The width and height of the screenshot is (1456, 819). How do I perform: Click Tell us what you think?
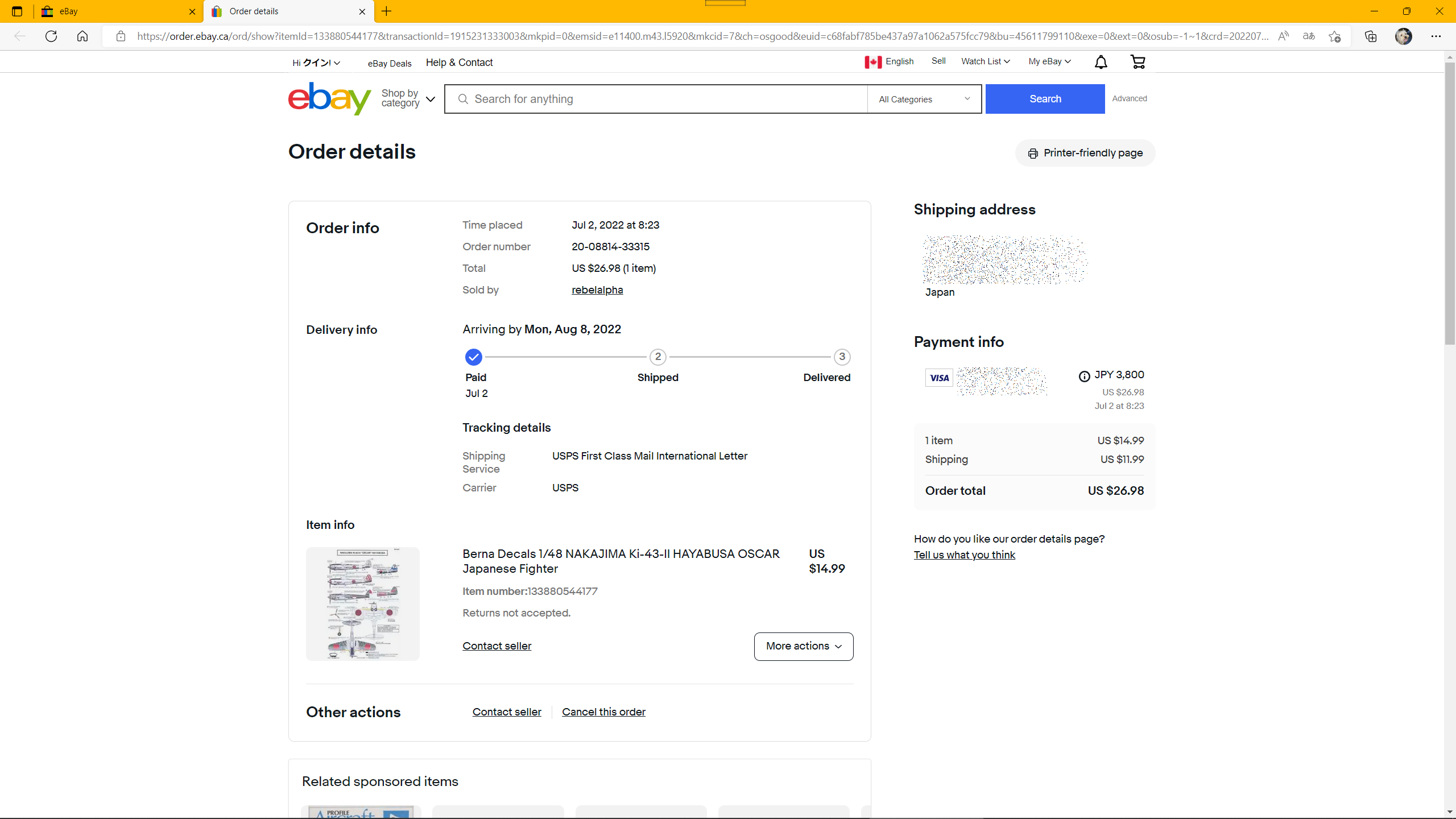coord(965,555)
